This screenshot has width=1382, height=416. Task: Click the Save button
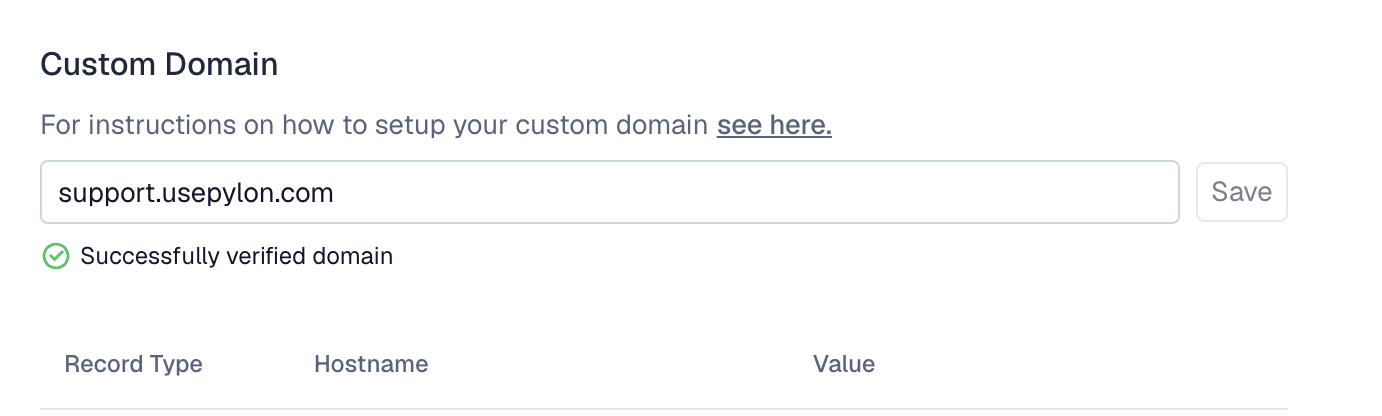coord(1241,192)
